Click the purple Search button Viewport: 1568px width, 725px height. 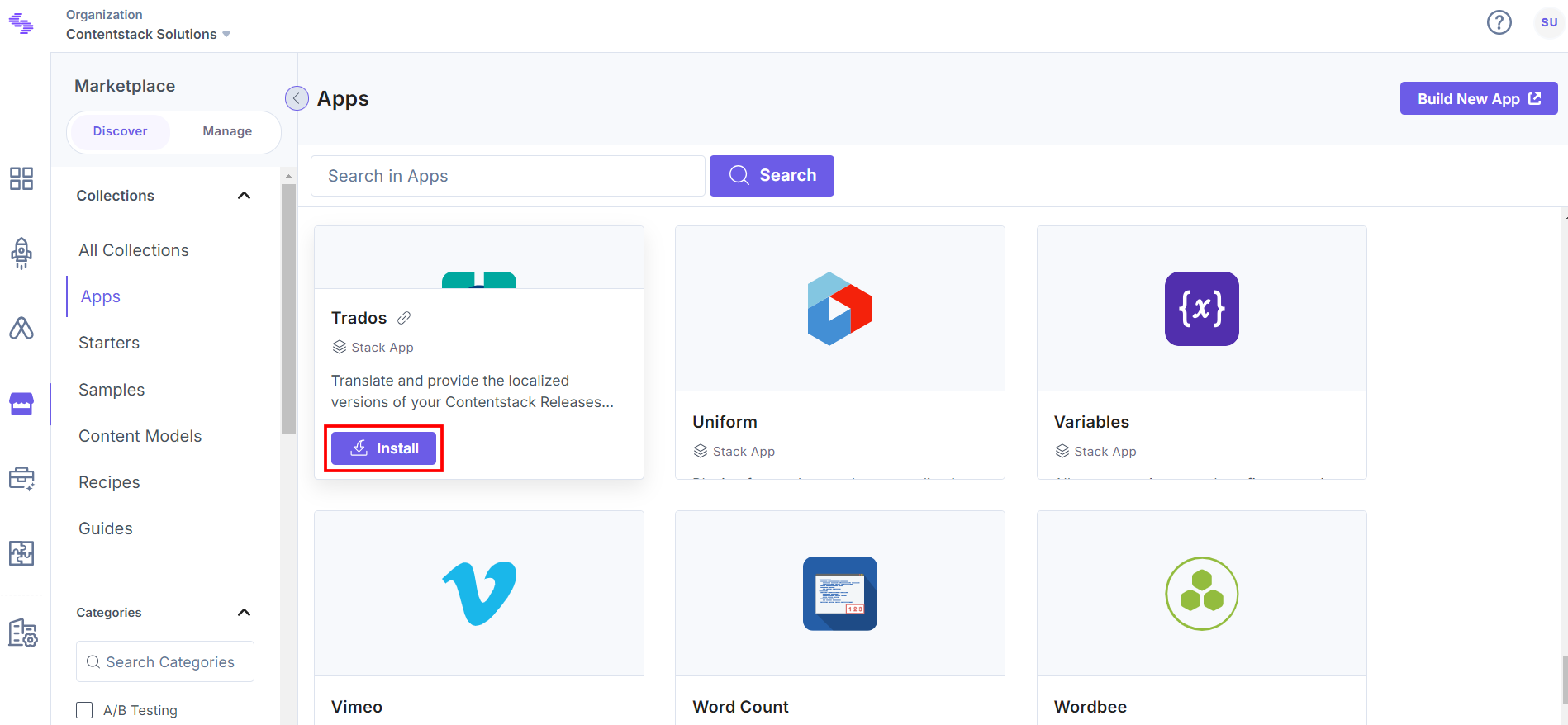(x=772, y=176)
